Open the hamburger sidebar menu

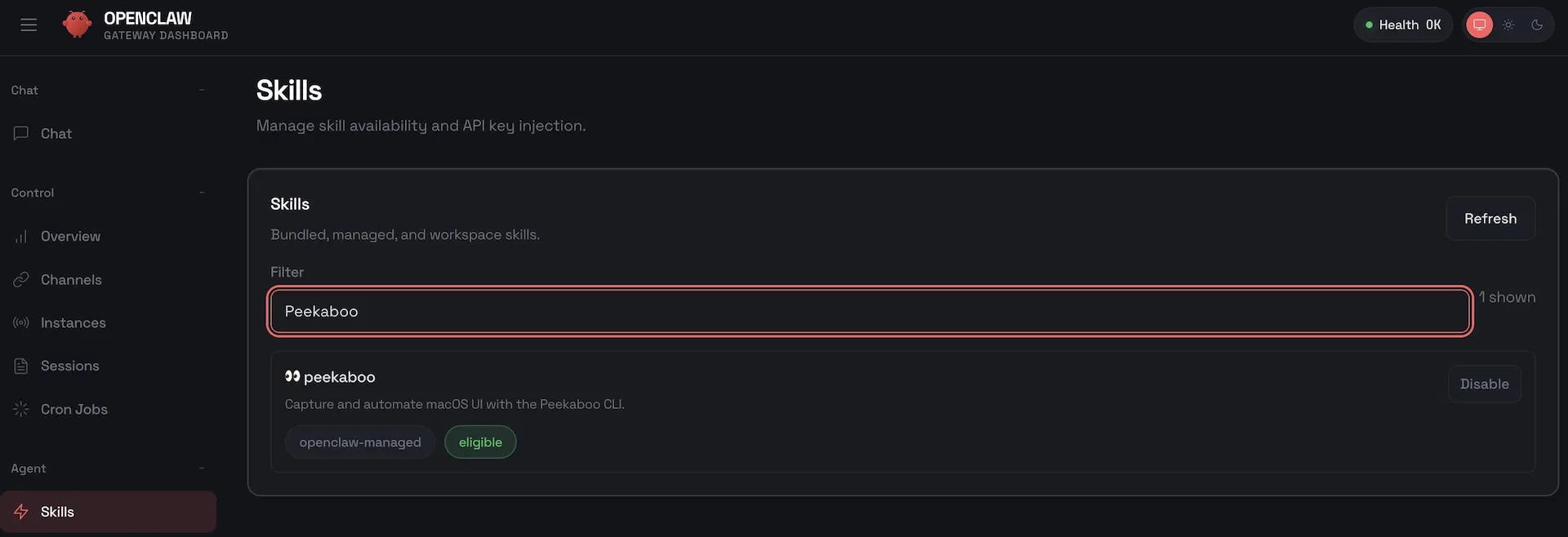coord(29,24)
